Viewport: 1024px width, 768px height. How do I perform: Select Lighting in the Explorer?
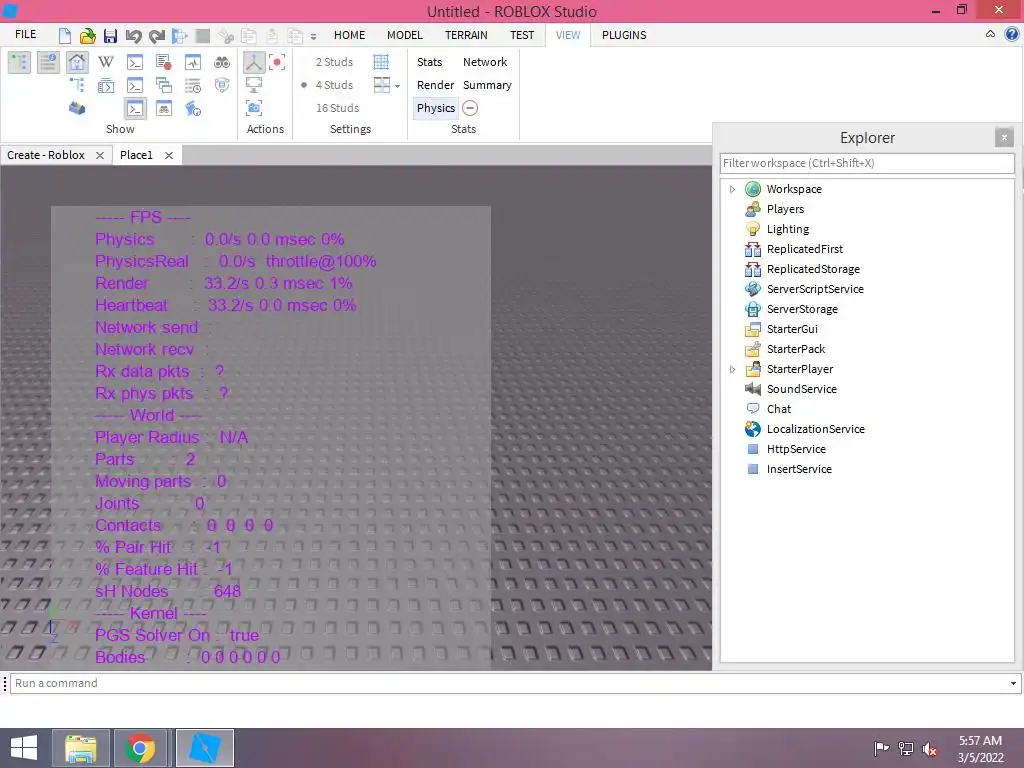788,229
